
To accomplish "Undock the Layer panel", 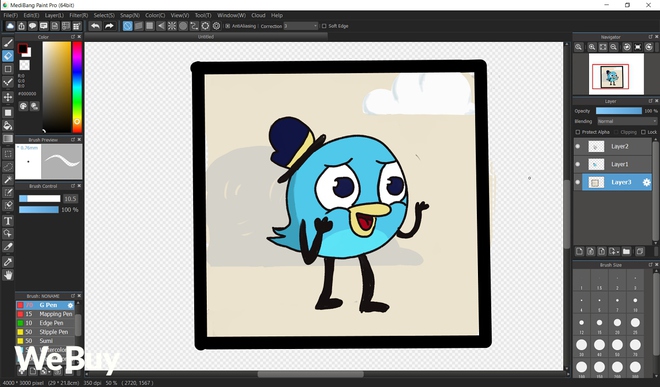I will pyautogui.click(x=650, y=101).
